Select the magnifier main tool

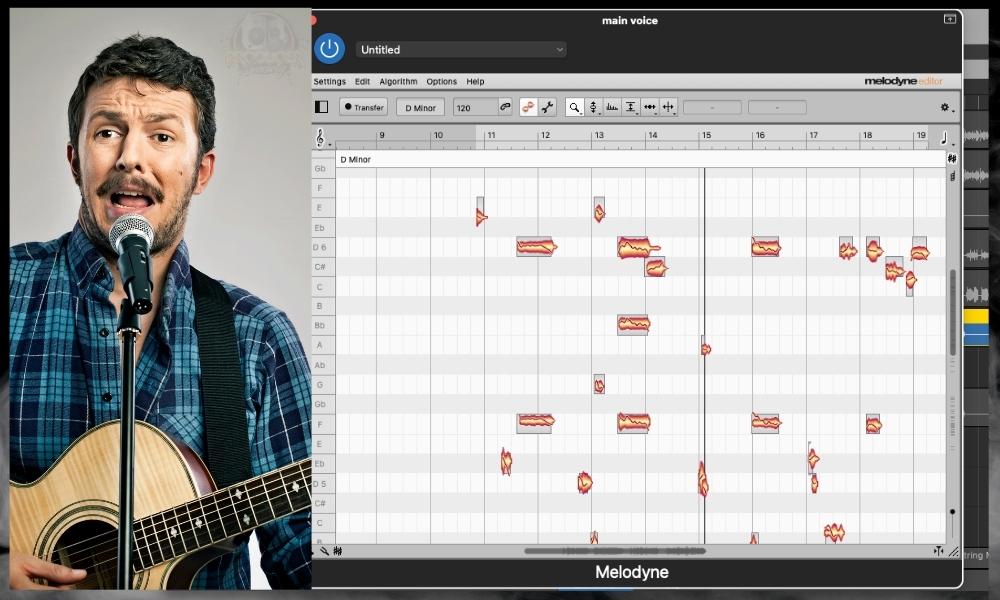[x=575, y=107]
